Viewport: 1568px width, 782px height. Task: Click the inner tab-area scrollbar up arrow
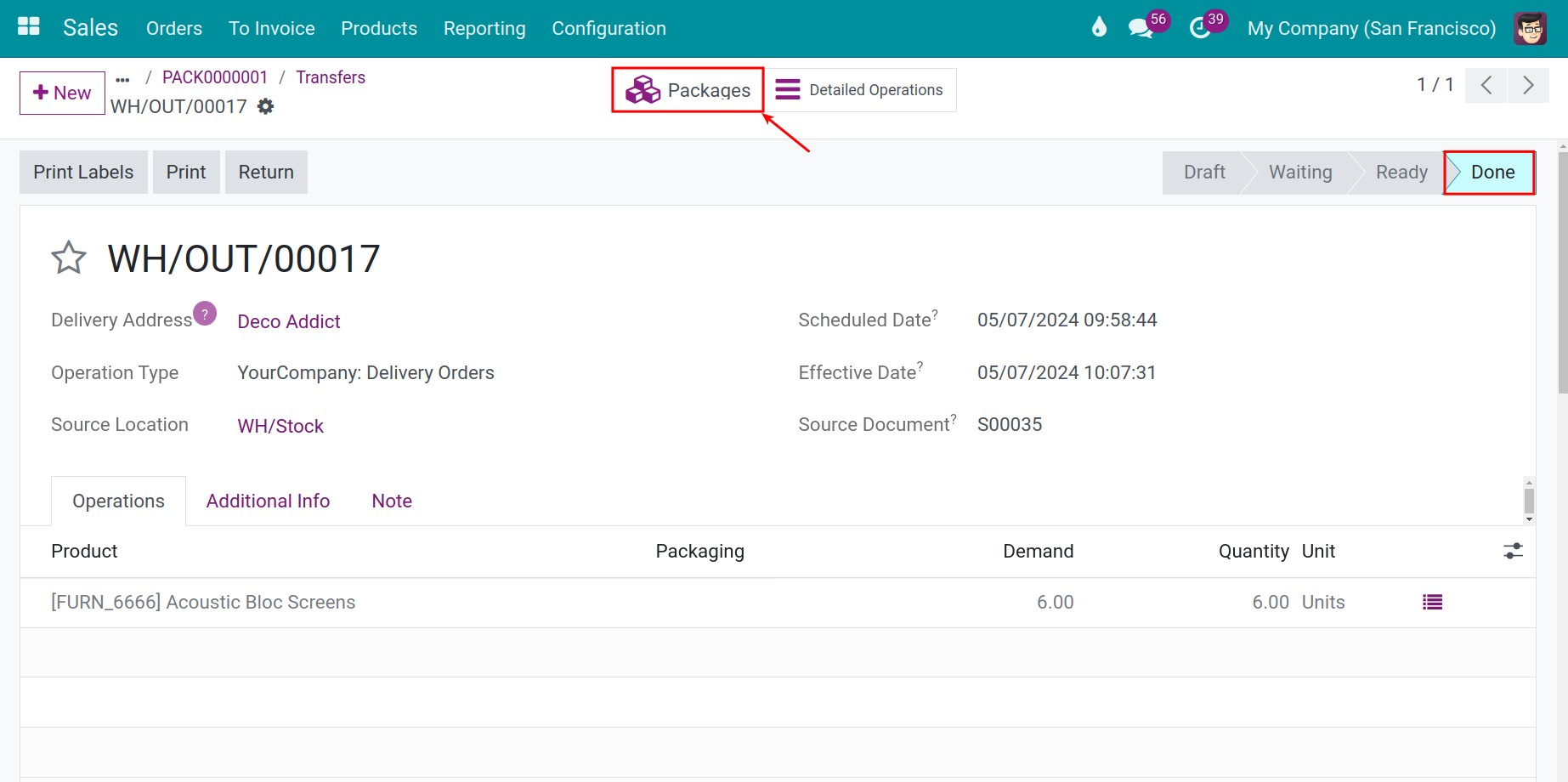click(x=1529, y=483)
